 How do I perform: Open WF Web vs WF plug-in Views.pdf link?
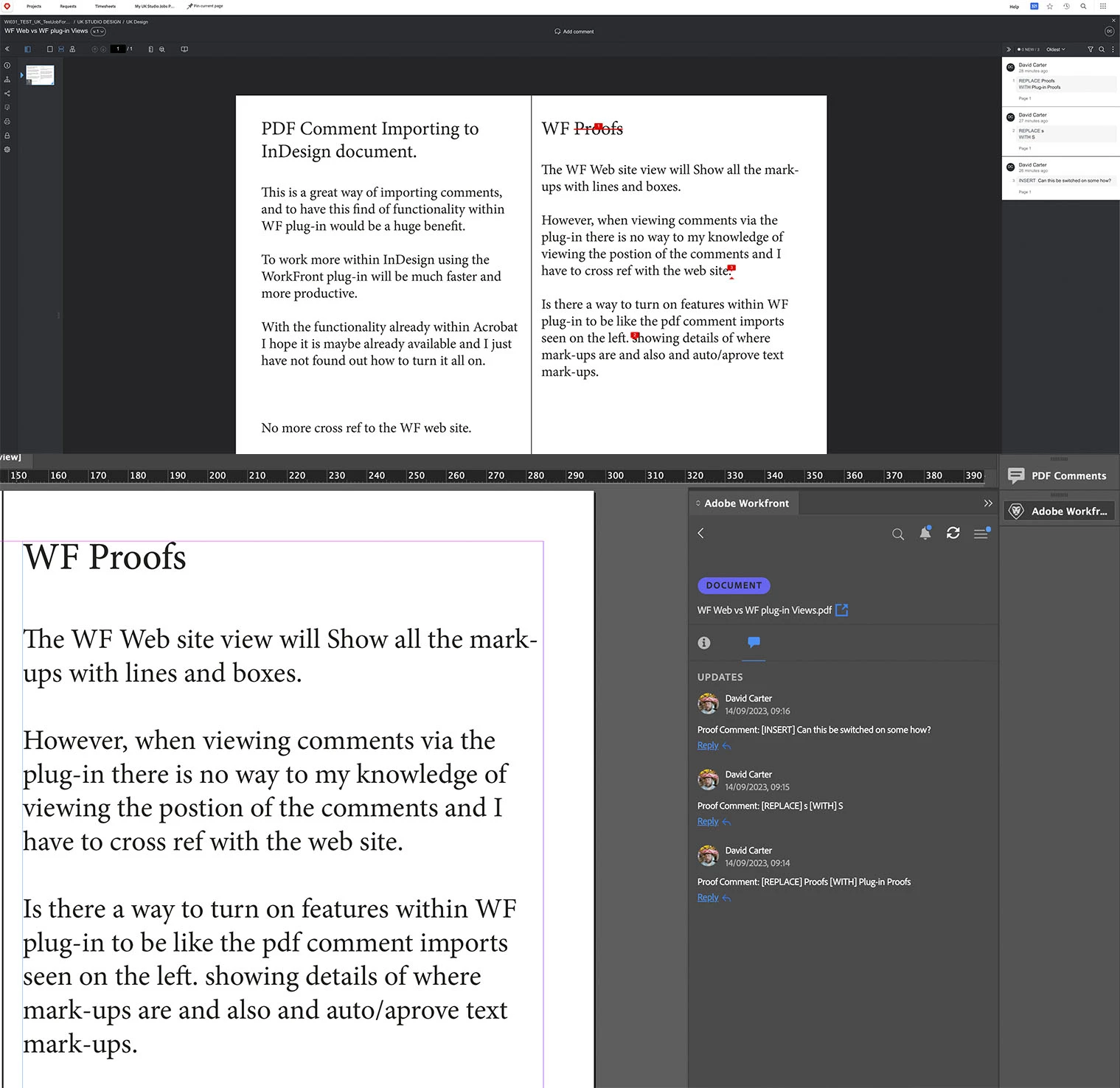coord(772,610)
